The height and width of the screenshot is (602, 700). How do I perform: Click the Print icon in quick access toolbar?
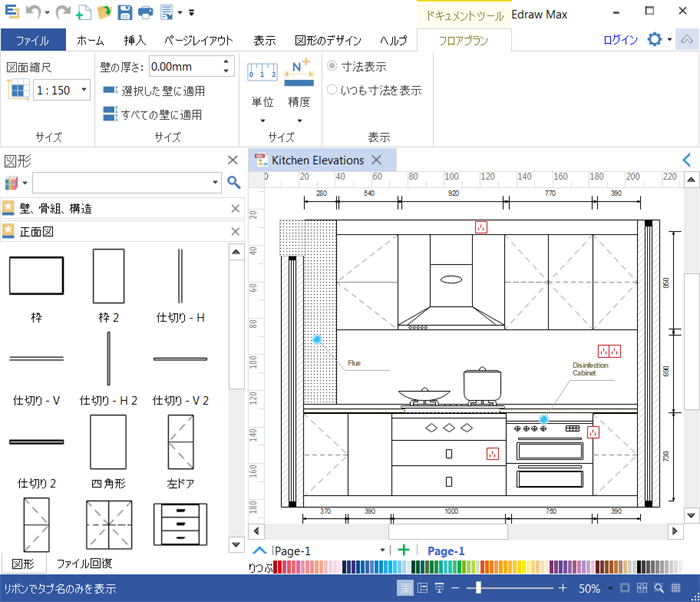point(146,12)
